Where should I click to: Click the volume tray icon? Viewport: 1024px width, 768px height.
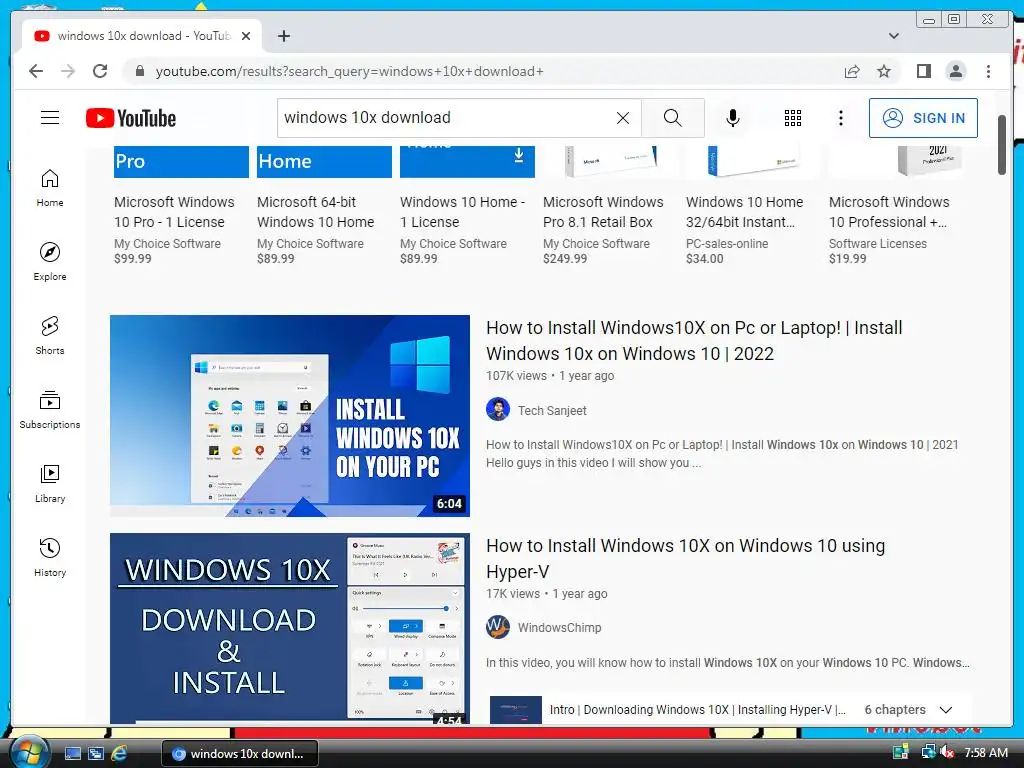pyautogui.click(x=947, y=753)
